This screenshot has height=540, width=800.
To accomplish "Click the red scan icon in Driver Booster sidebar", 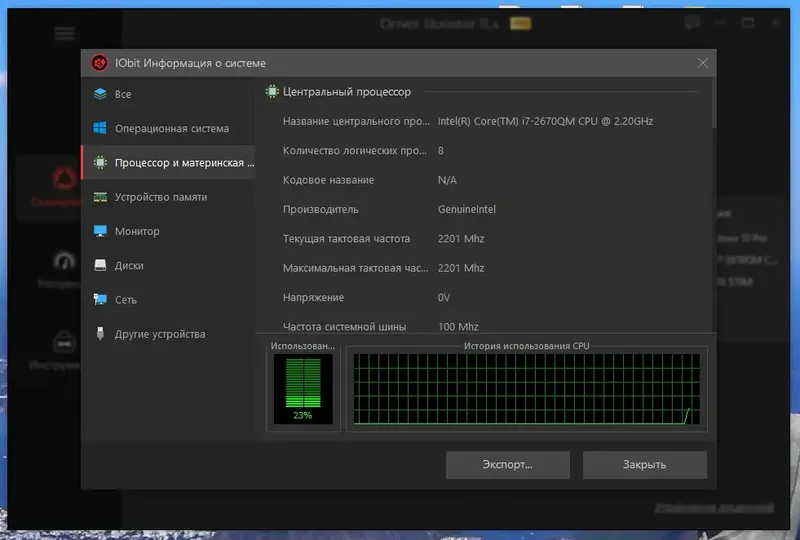I will pos(64,179).
